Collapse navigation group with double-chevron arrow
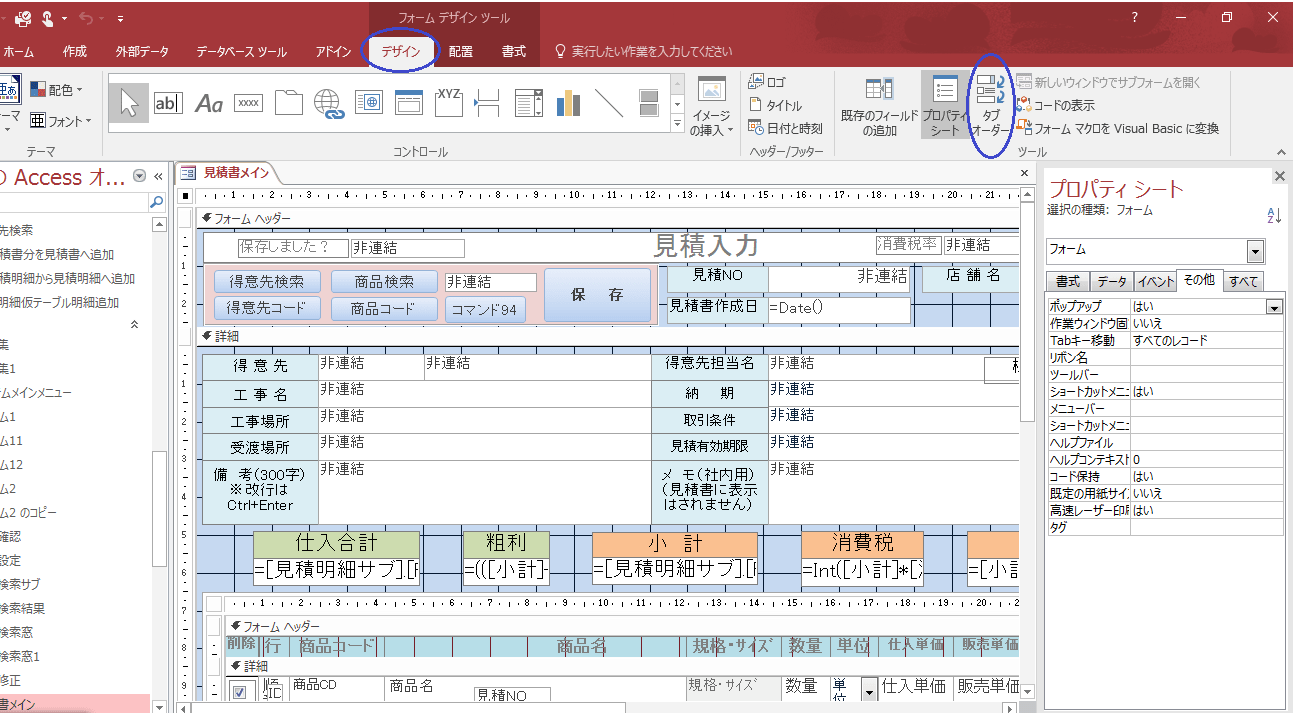 (136, 325)
